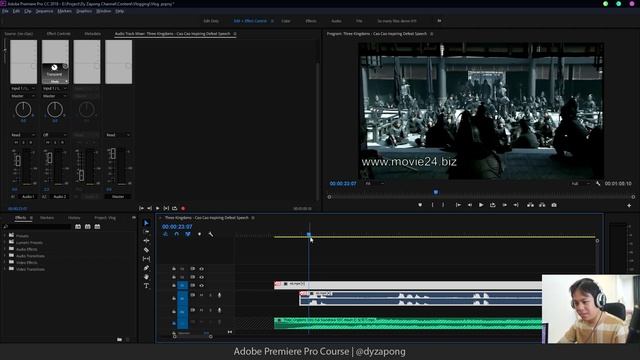
Task: Click the Accelerated Effects filter icon in Effects panel
Action: tap(78, 227)
